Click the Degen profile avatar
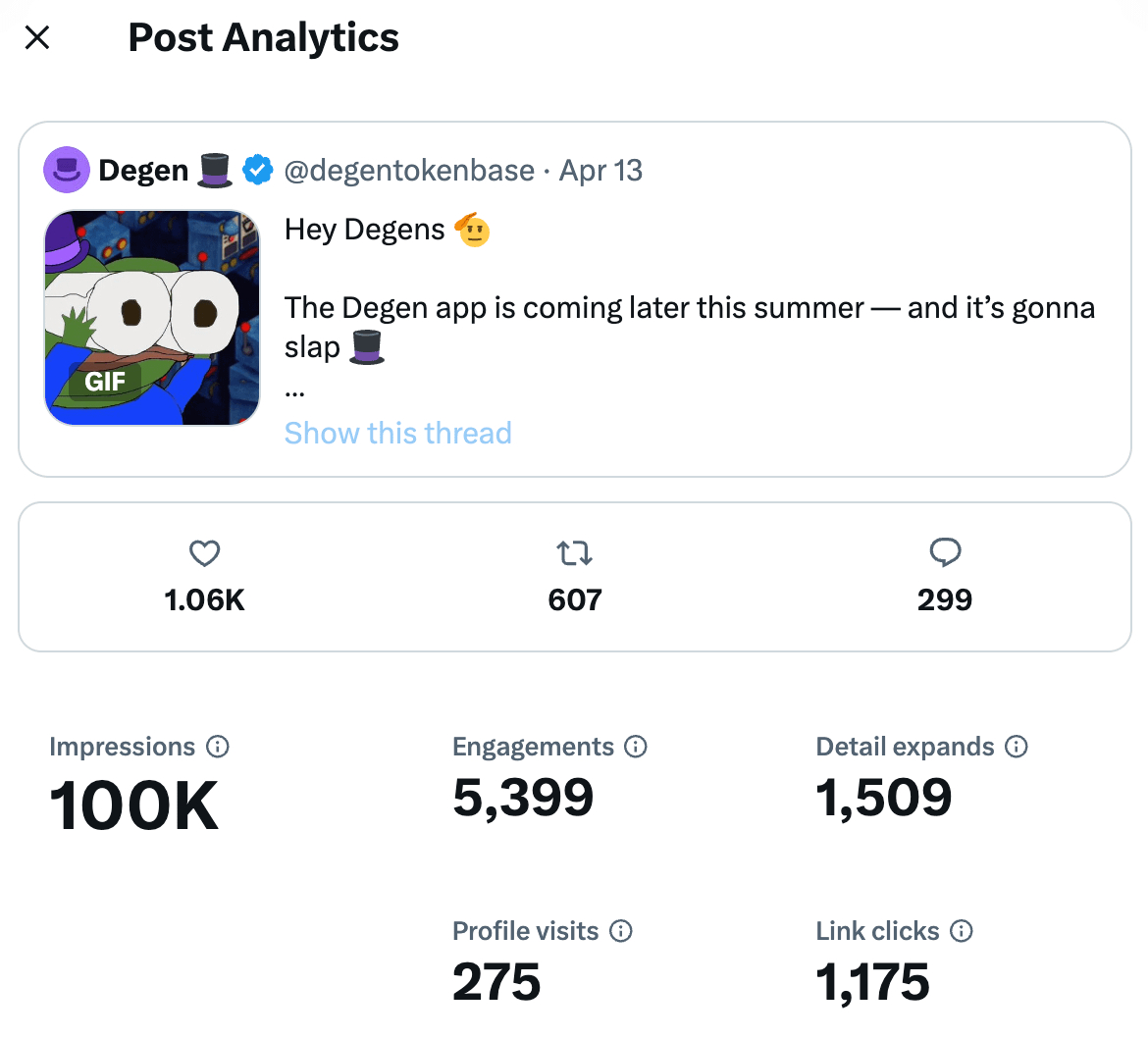Viewport: 1148px width, 1038px height. tap(67, 171)
